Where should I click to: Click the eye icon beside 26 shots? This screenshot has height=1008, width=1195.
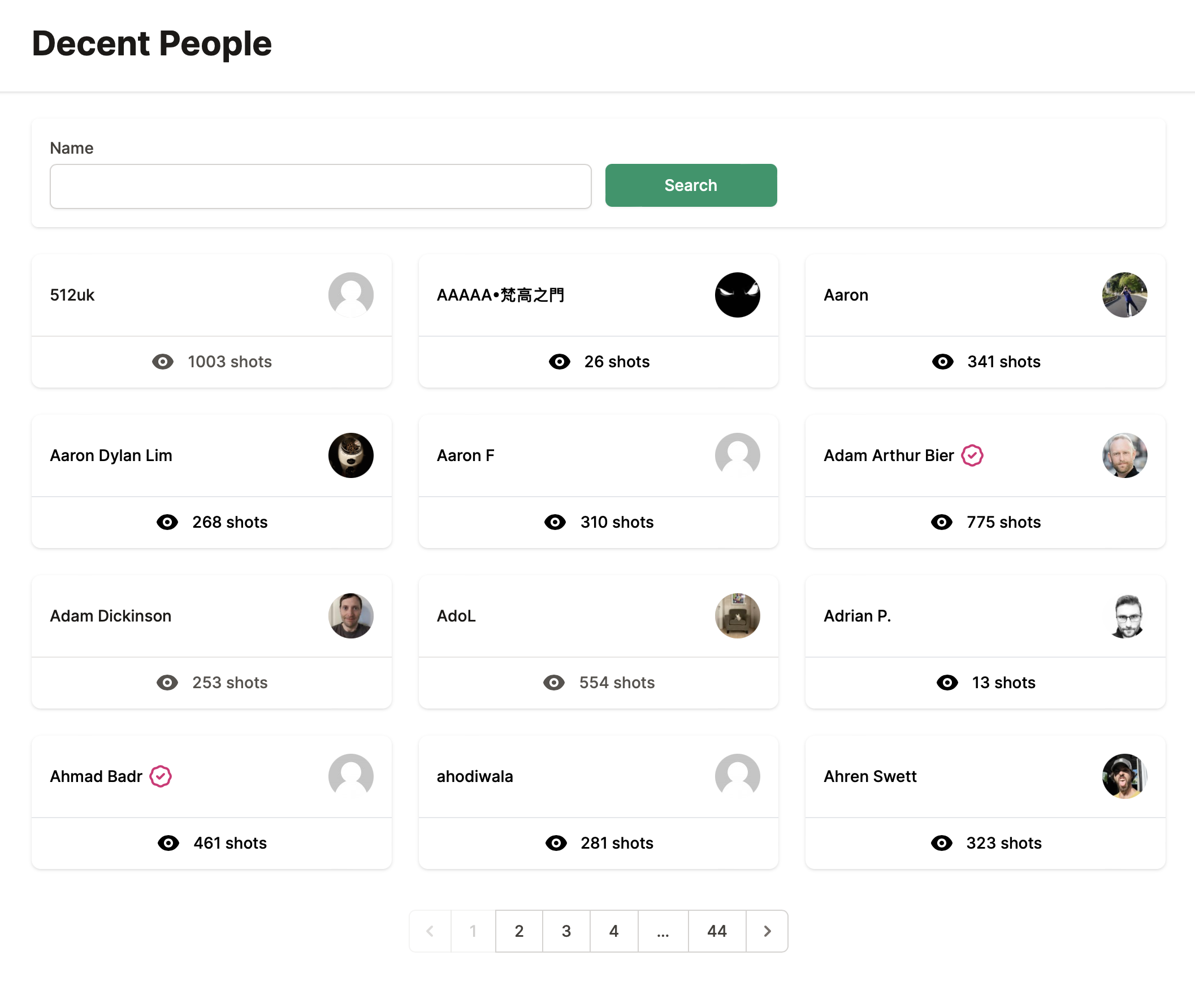559,362
